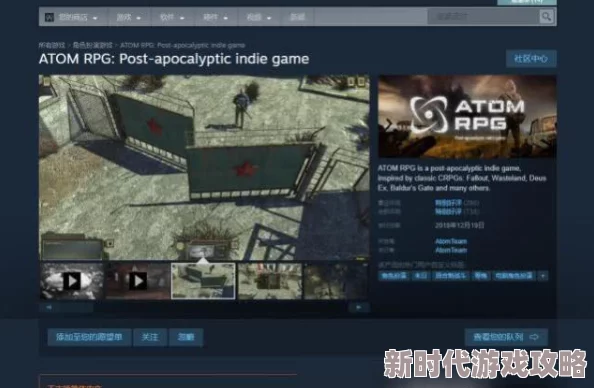This screenshot has width=594, height=388.
Task: Click the 关注 follow button
Action: click(150, 337)
